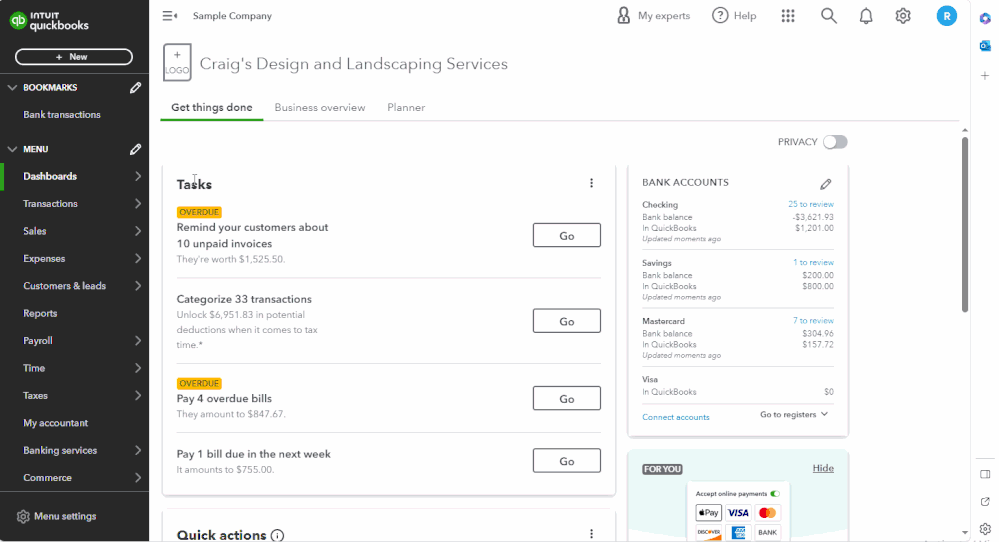
Task: Open the search magnifier icon
Action: click(x=828, y=16)
